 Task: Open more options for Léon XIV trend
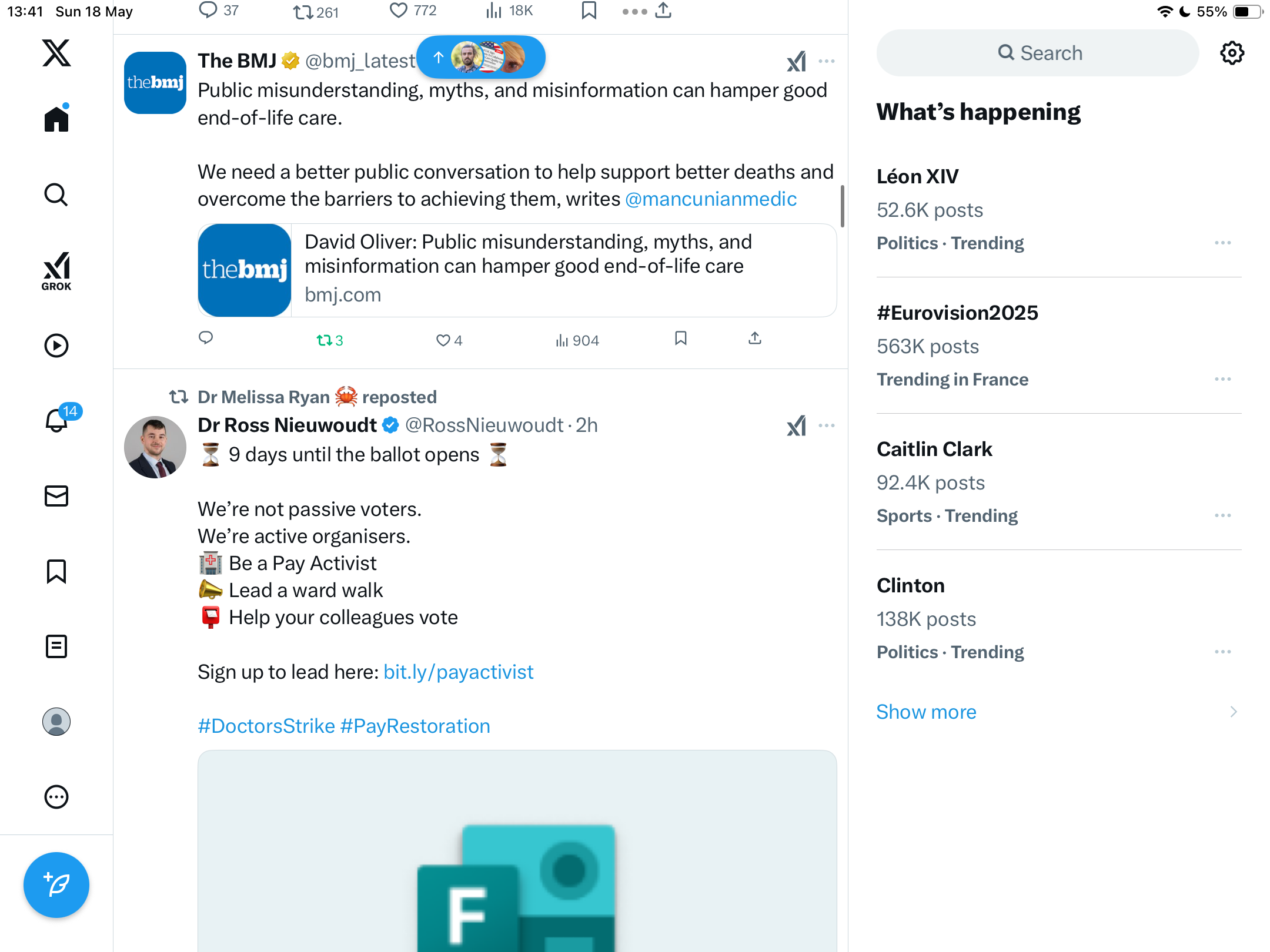pos(1223,243)
